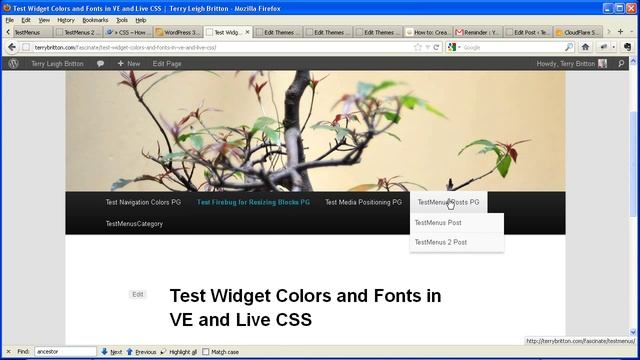Click Highlight all in find bar

179,351
